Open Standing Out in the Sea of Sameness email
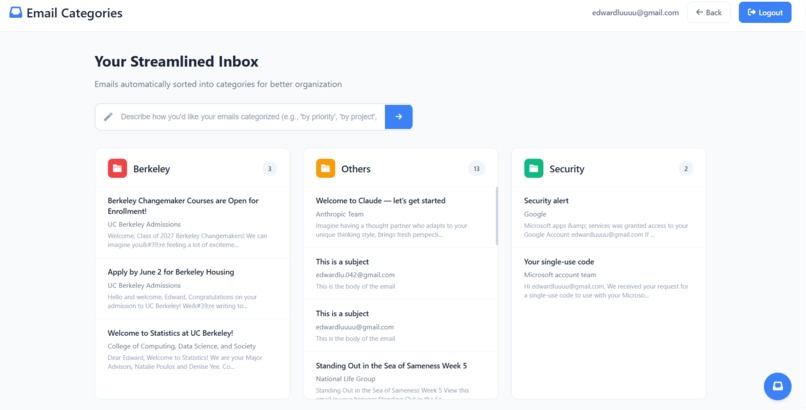806x410 pixels. 400,376
